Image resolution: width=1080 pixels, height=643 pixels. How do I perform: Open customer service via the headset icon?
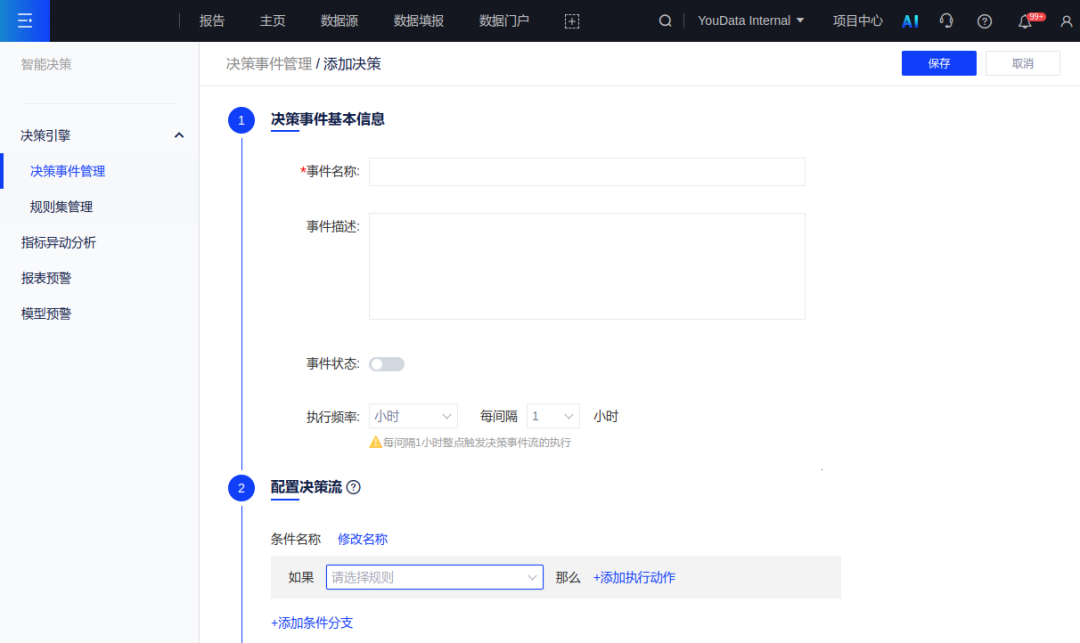click(x=946, y=20)
